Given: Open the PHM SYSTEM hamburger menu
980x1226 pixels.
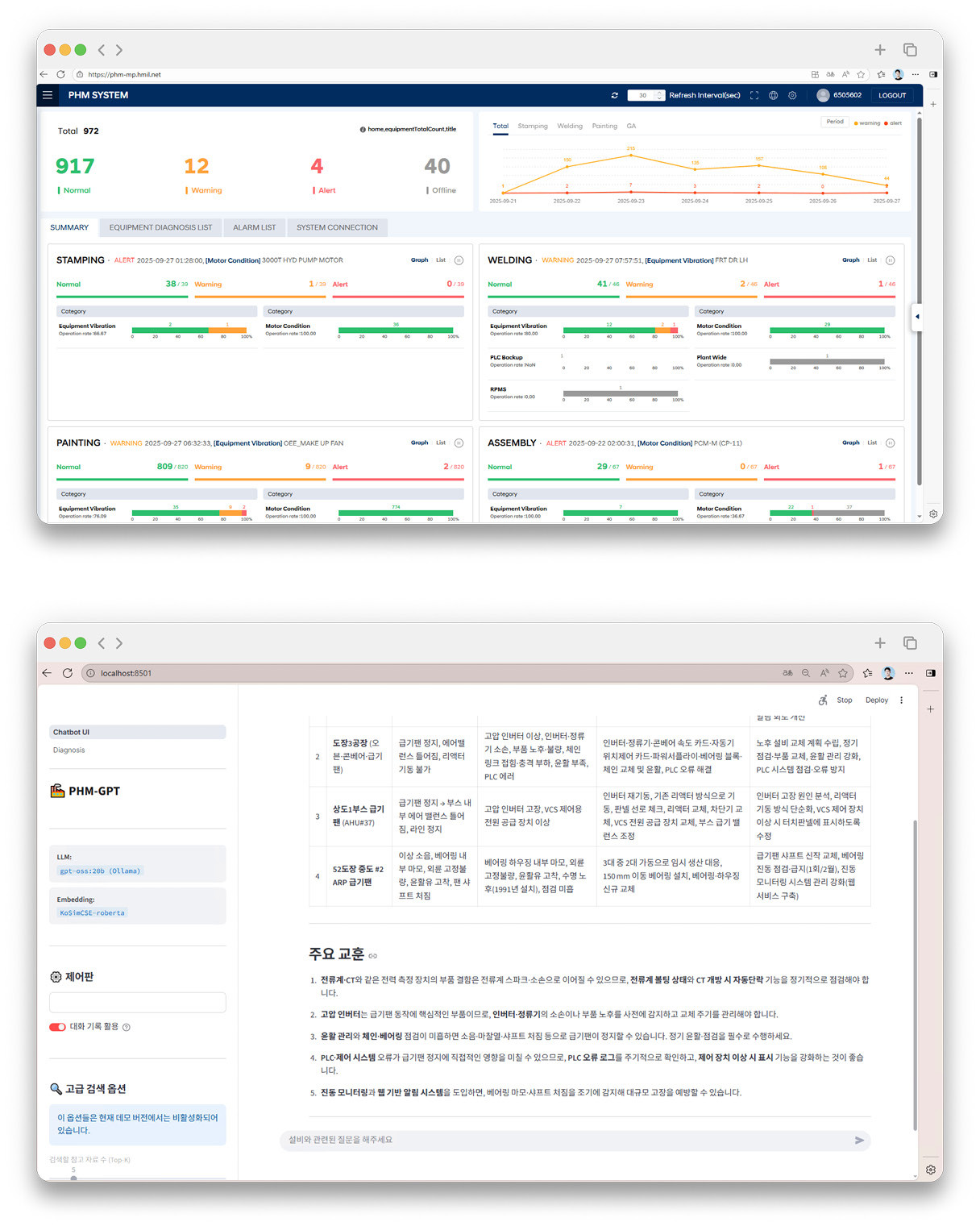Looking at the screenshot, I should 48,95.
